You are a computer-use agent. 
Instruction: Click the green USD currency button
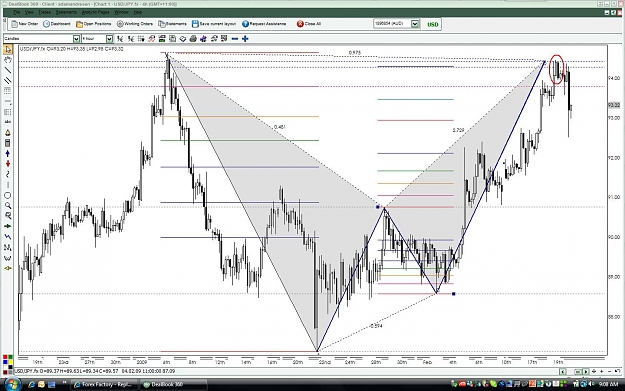coord(432,24)
